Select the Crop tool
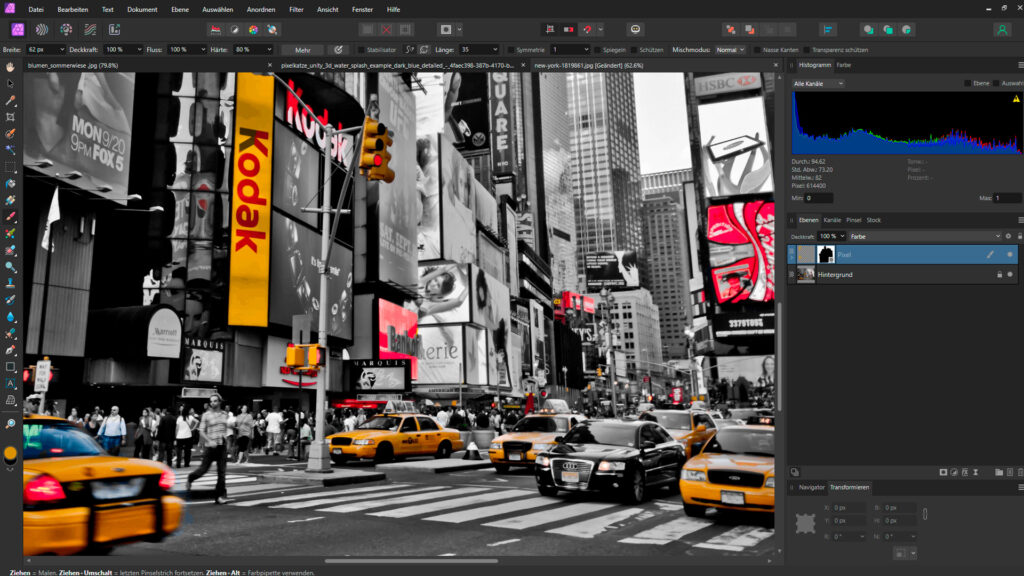The image size is (1024, 576). point(10,117)
